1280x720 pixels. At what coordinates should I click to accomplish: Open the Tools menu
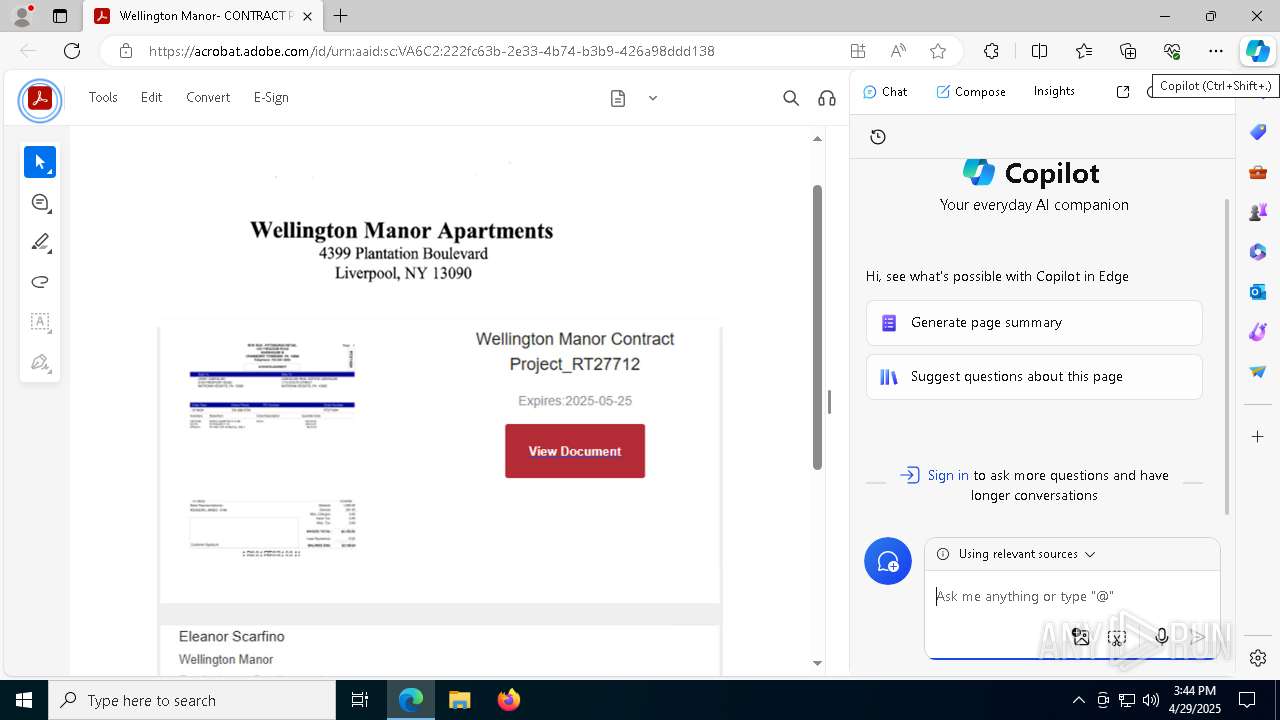point(103,97)
